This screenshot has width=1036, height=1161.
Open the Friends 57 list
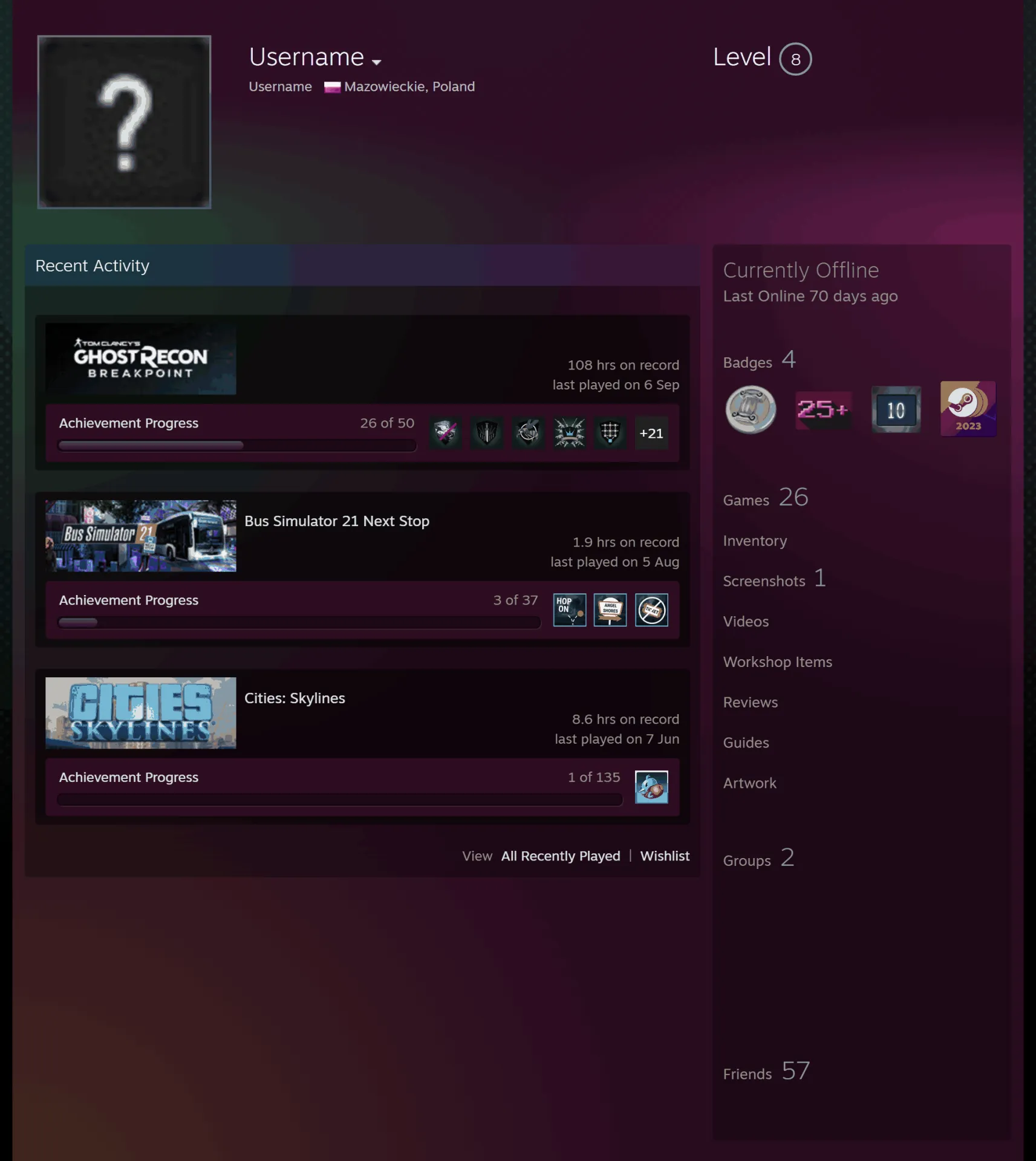point(766,1072)
